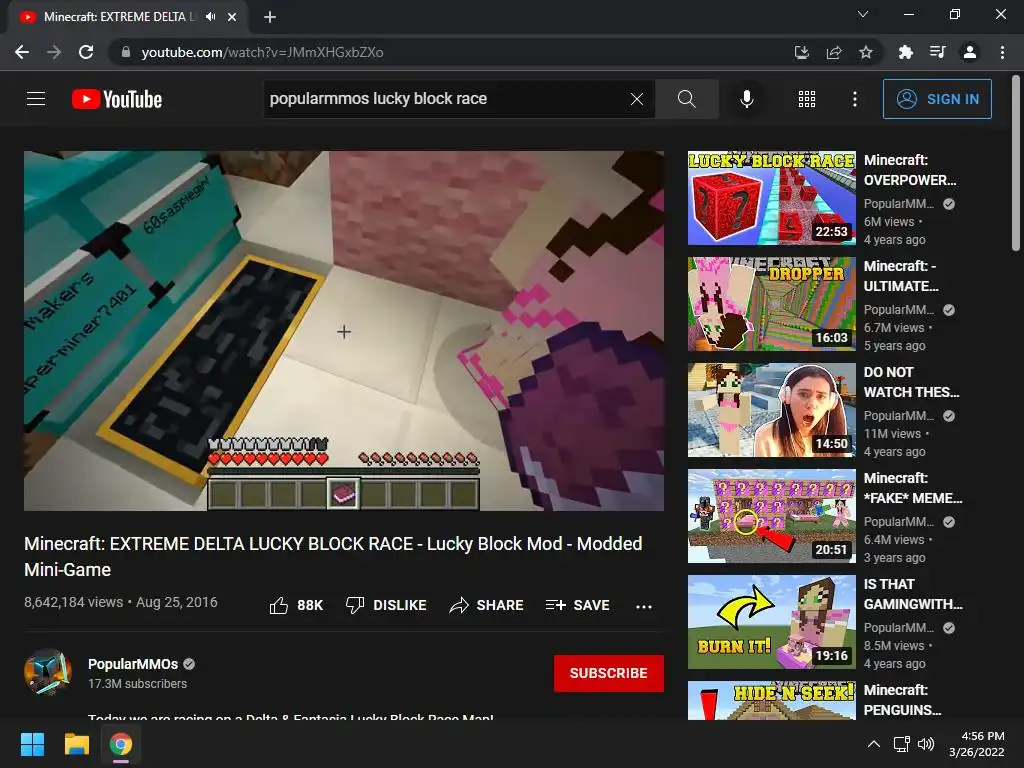Open the Lucky Block Race 22:53 thumbnail
The image size is (1024, 768).
[771, 198]
